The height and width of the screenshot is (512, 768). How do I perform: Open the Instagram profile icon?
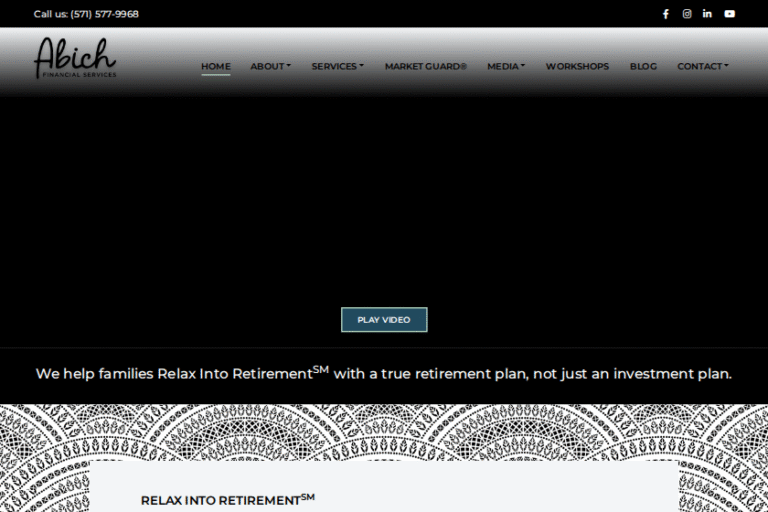(x=687, y=14)
